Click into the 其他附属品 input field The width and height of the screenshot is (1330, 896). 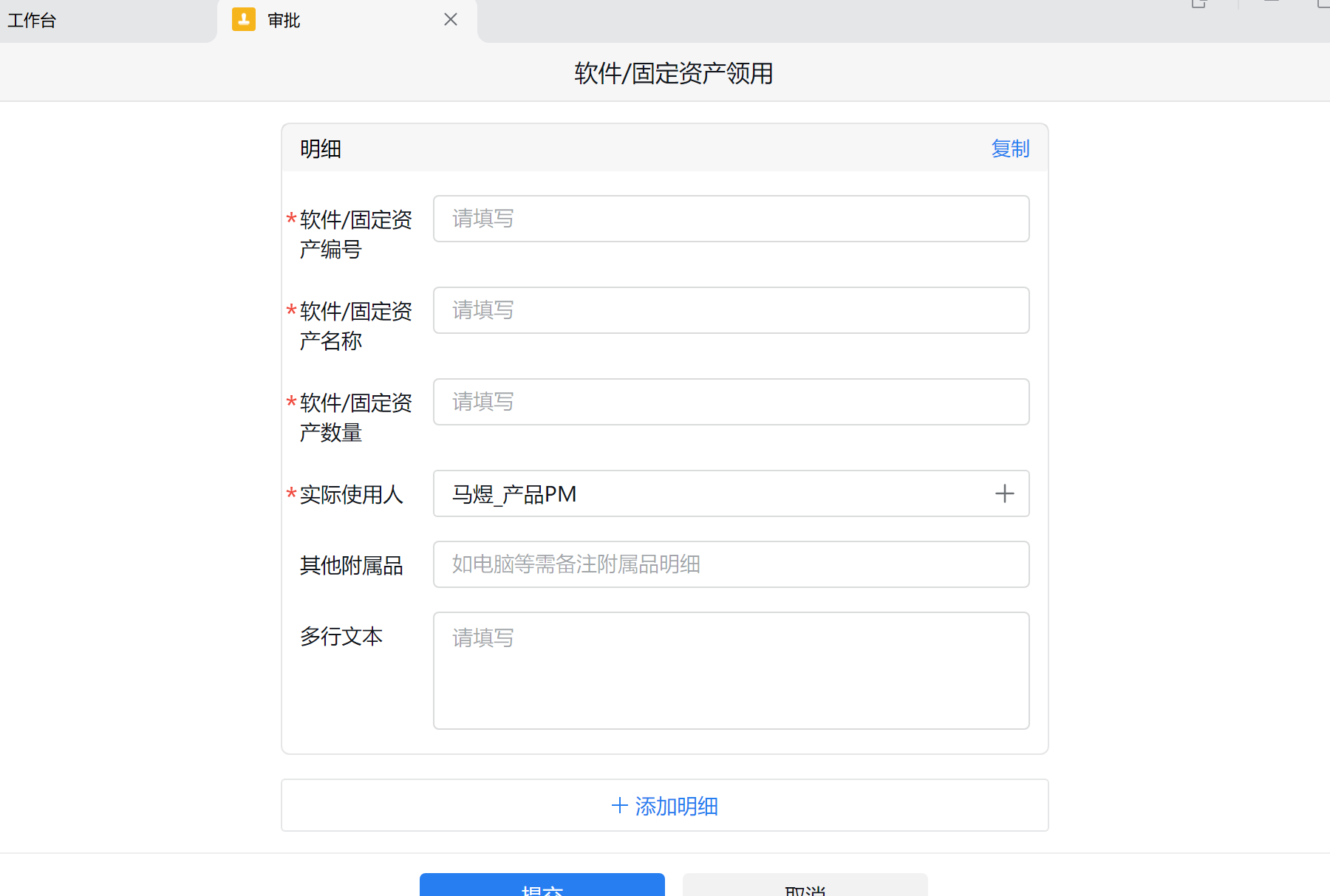[x=731, y=564]
